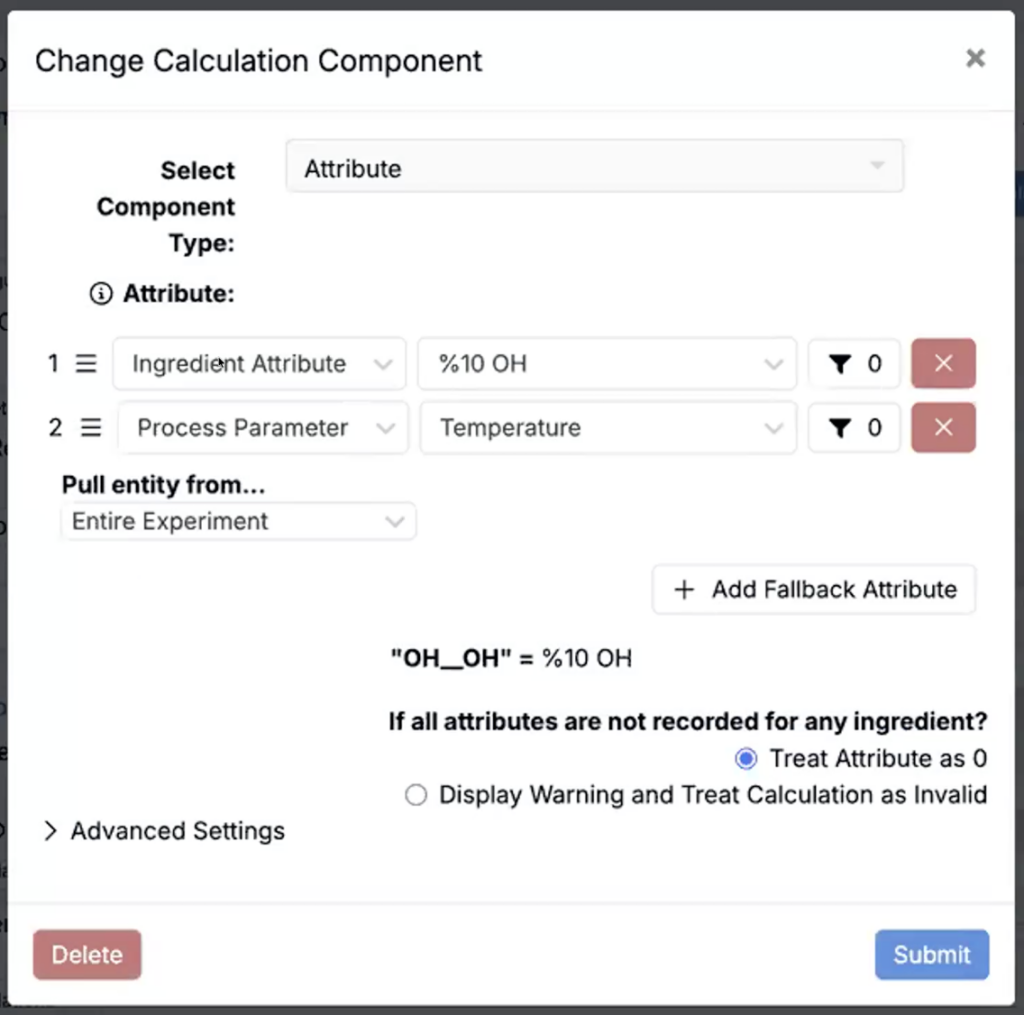Open the Temperature parameter dropdown
Viewport: 1024px width, 1015px height.
pos(607,428)
